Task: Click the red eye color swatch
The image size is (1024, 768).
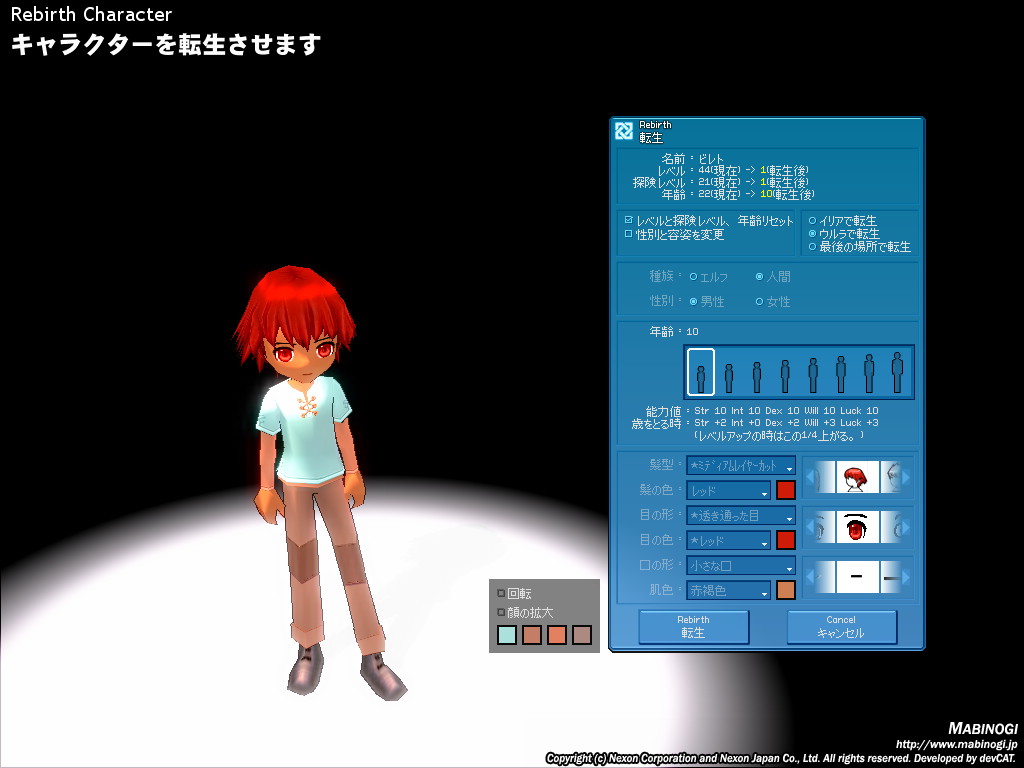Action: (x=786, y=540)
